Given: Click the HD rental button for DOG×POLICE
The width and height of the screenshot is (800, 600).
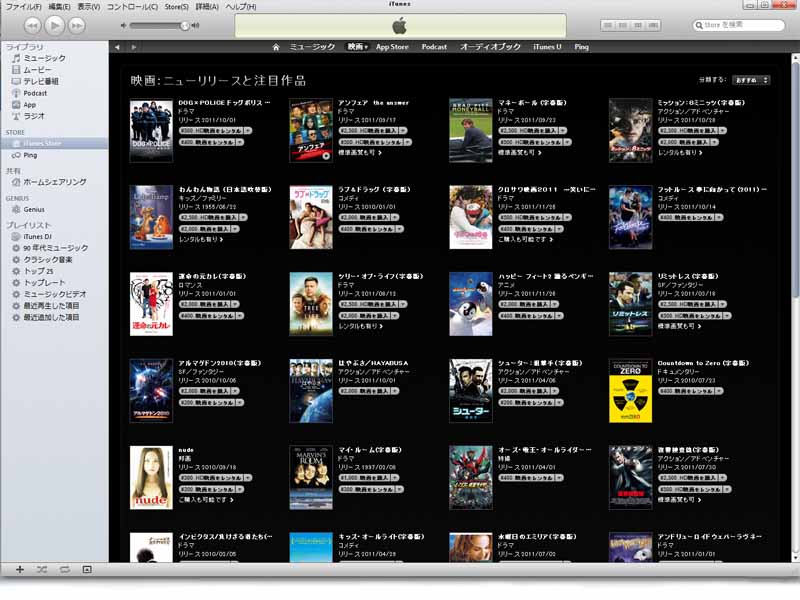Looking at the screenshot, I should click(x=215, y=131).
